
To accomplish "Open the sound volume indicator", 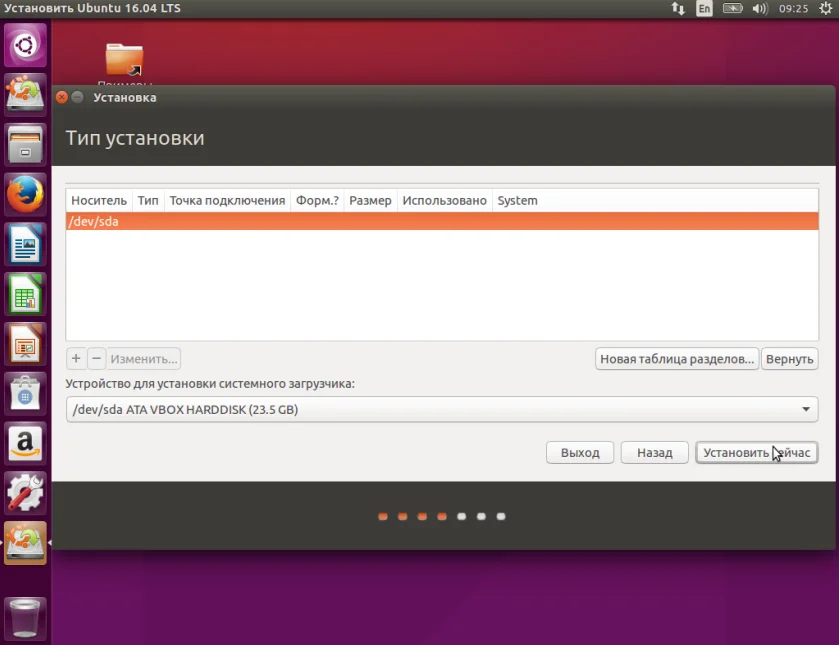I will 760,9.
